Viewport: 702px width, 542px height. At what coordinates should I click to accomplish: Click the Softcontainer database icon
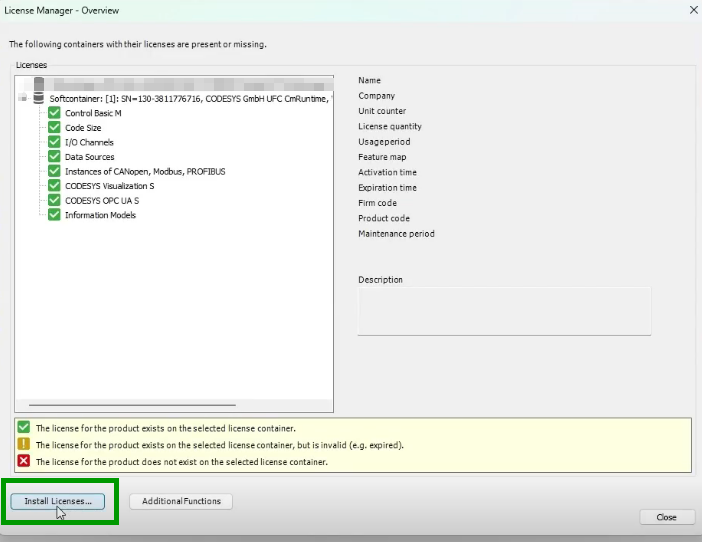tap(39, 99)
